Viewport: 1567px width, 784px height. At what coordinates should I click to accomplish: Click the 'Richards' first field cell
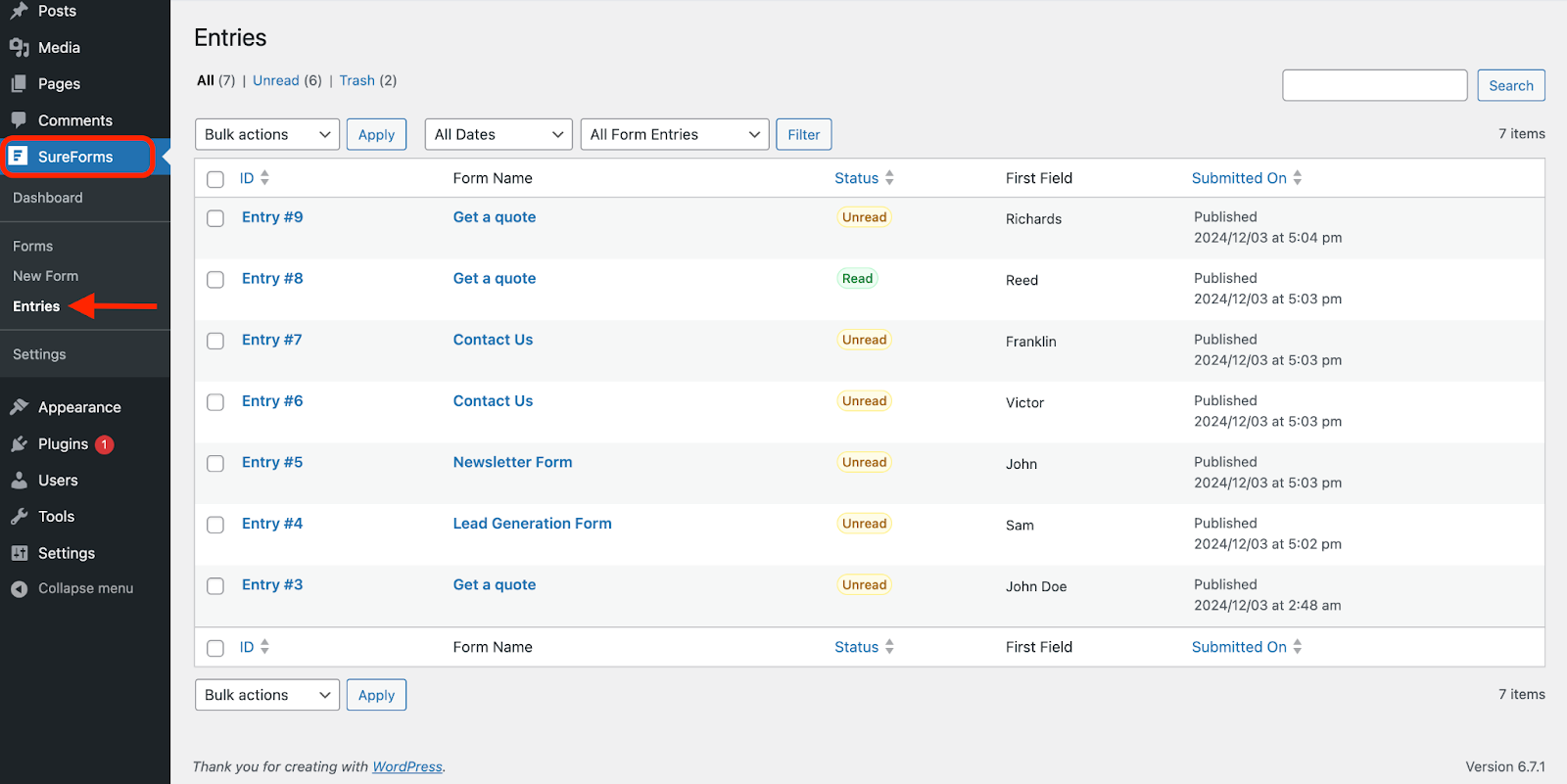(1034, 219)
